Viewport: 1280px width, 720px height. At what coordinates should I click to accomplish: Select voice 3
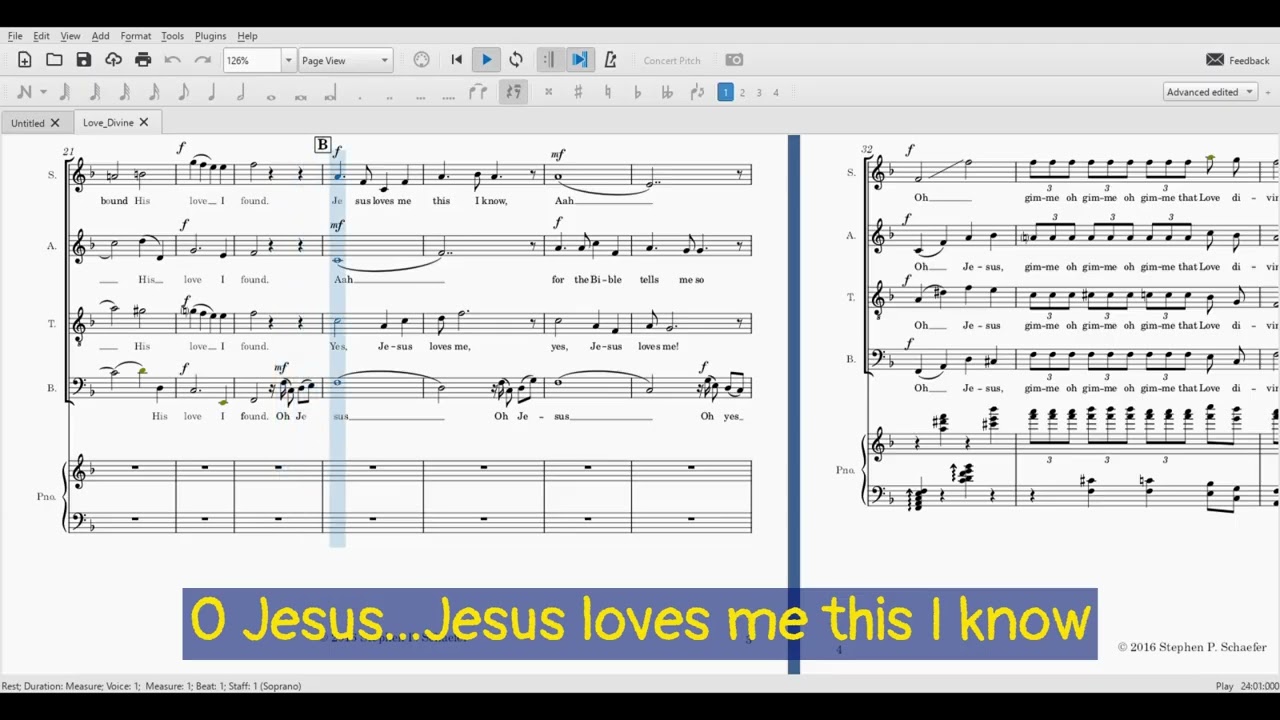(759, 92)
